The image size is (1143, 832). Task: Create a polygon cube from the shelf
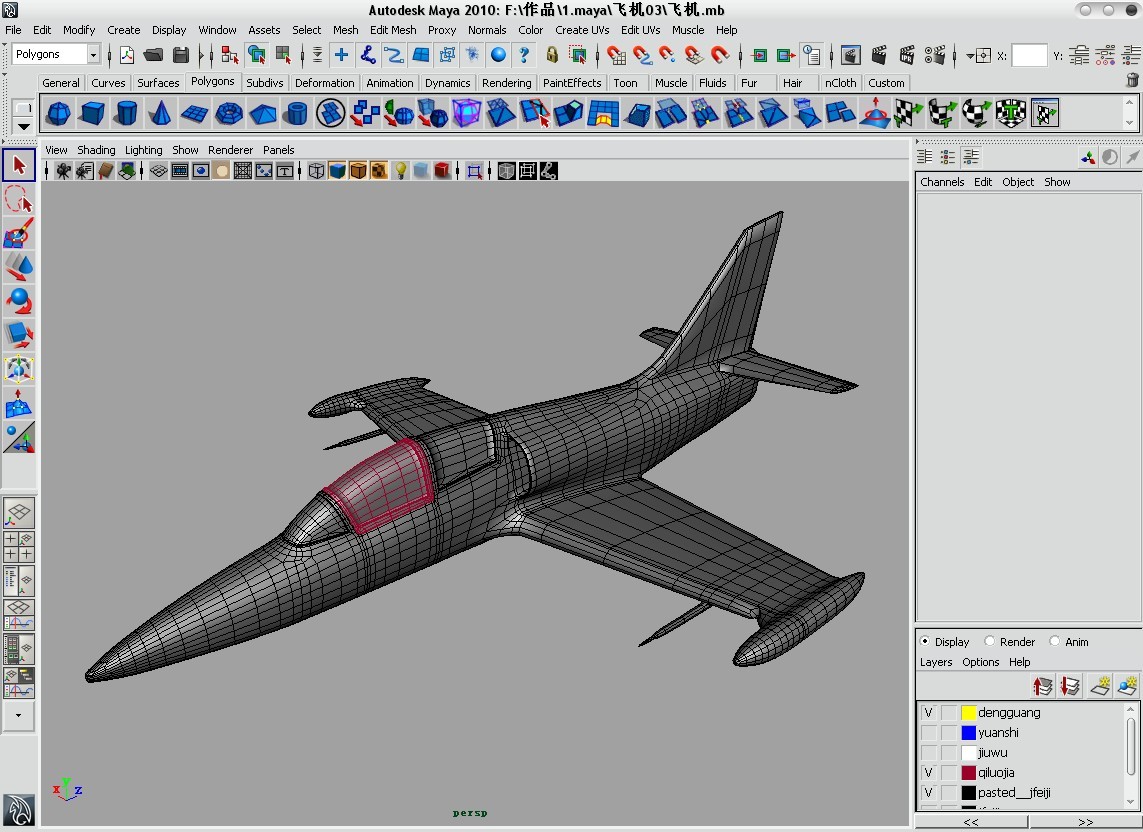[93, 114]
